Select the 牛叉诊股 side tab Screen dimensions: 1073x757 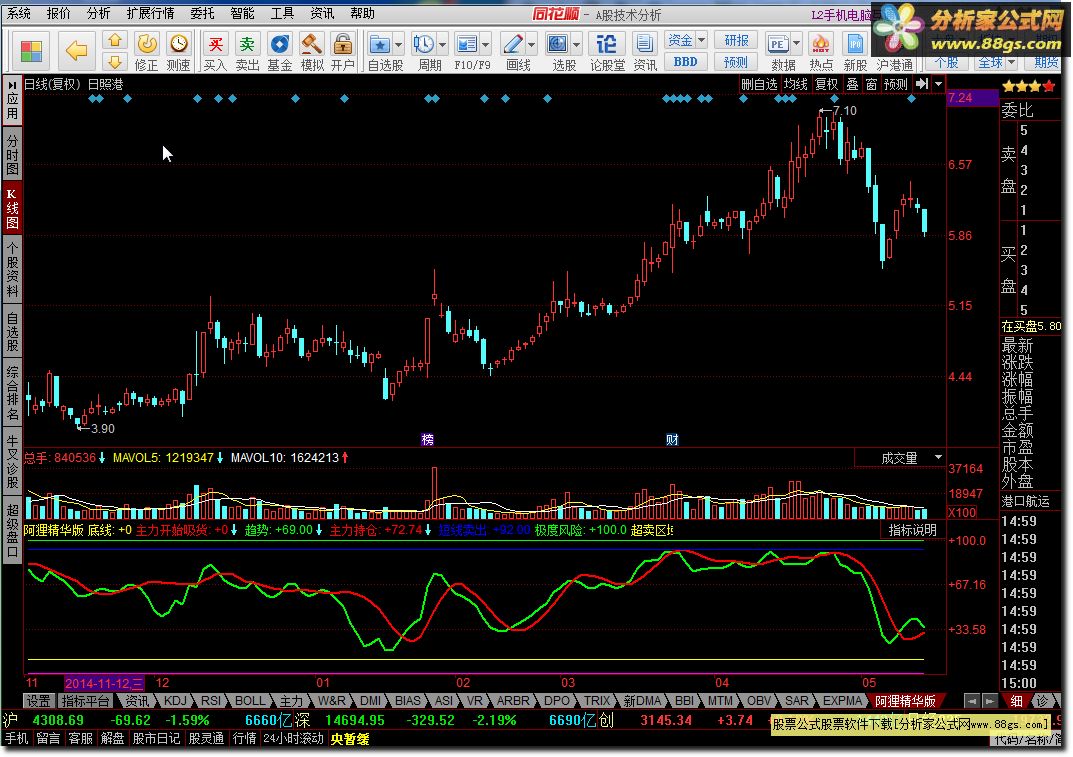tap(12, 462)
